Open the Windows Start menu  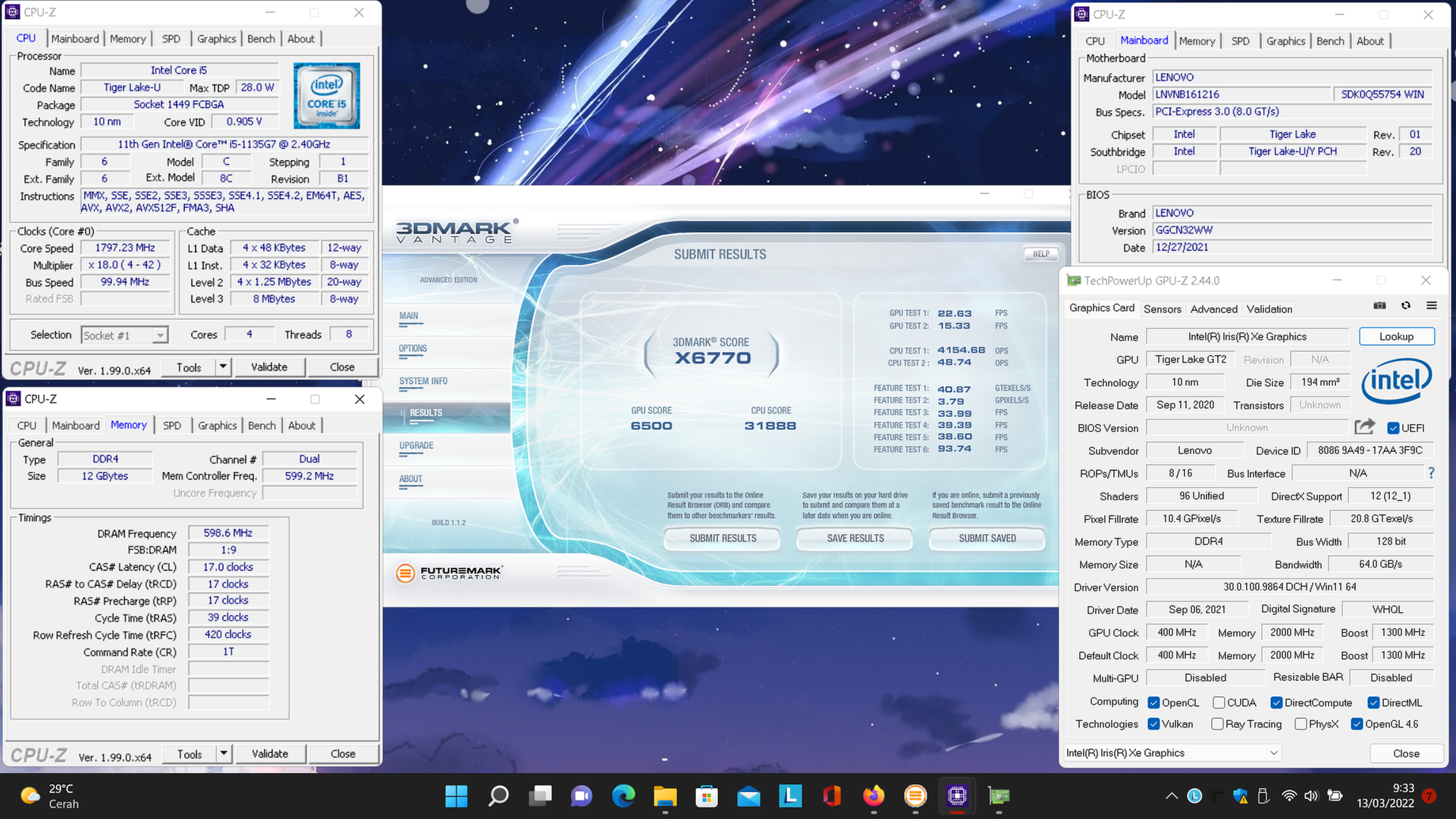457,796
